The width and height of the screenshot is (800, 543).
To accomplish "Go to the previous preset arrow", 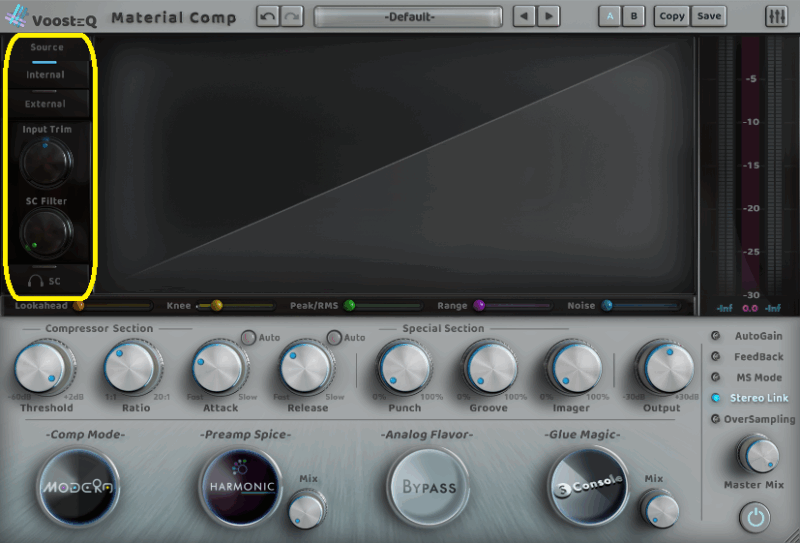I will click(525, 17).
